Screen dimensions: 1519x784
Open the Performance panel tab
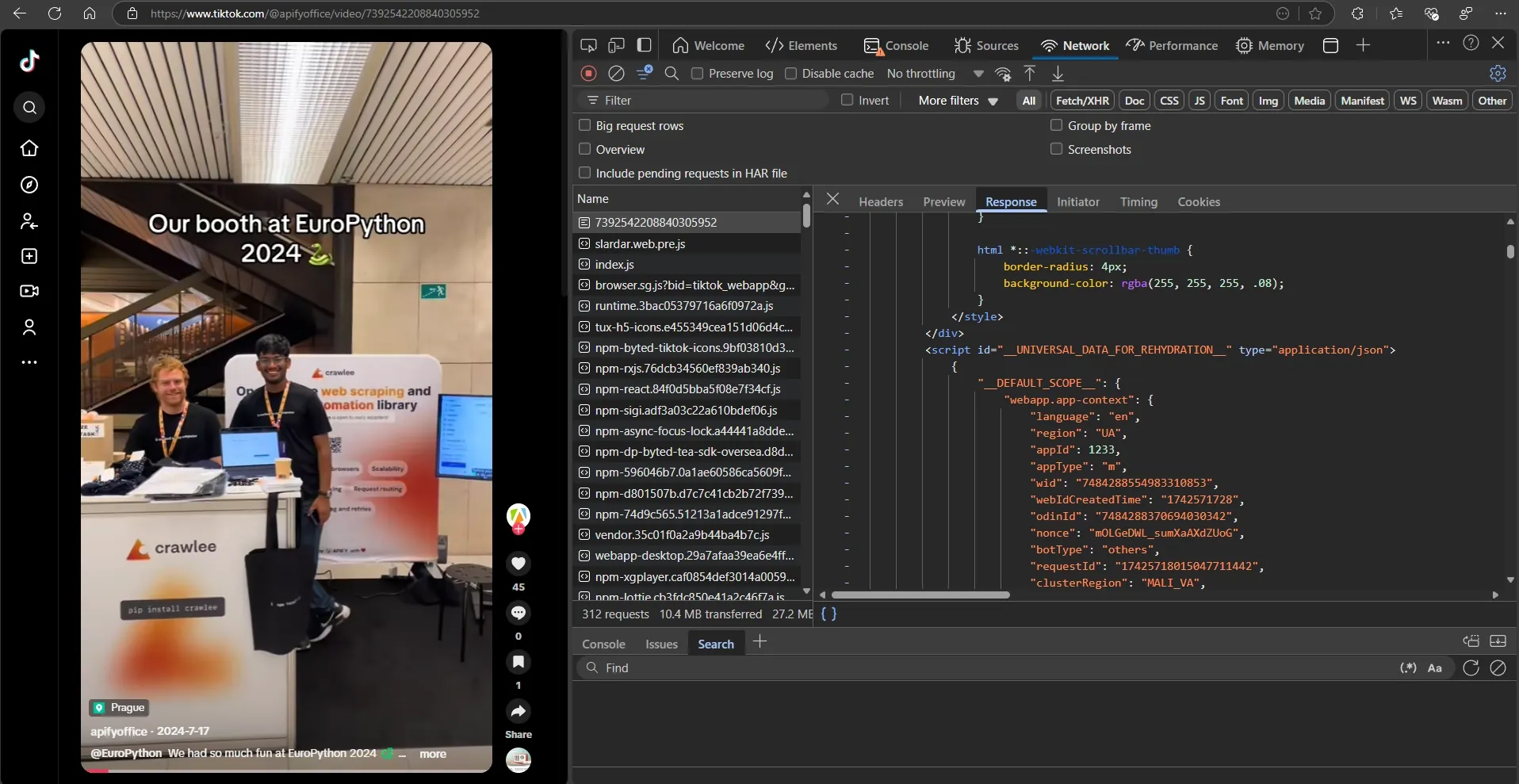1173,46
